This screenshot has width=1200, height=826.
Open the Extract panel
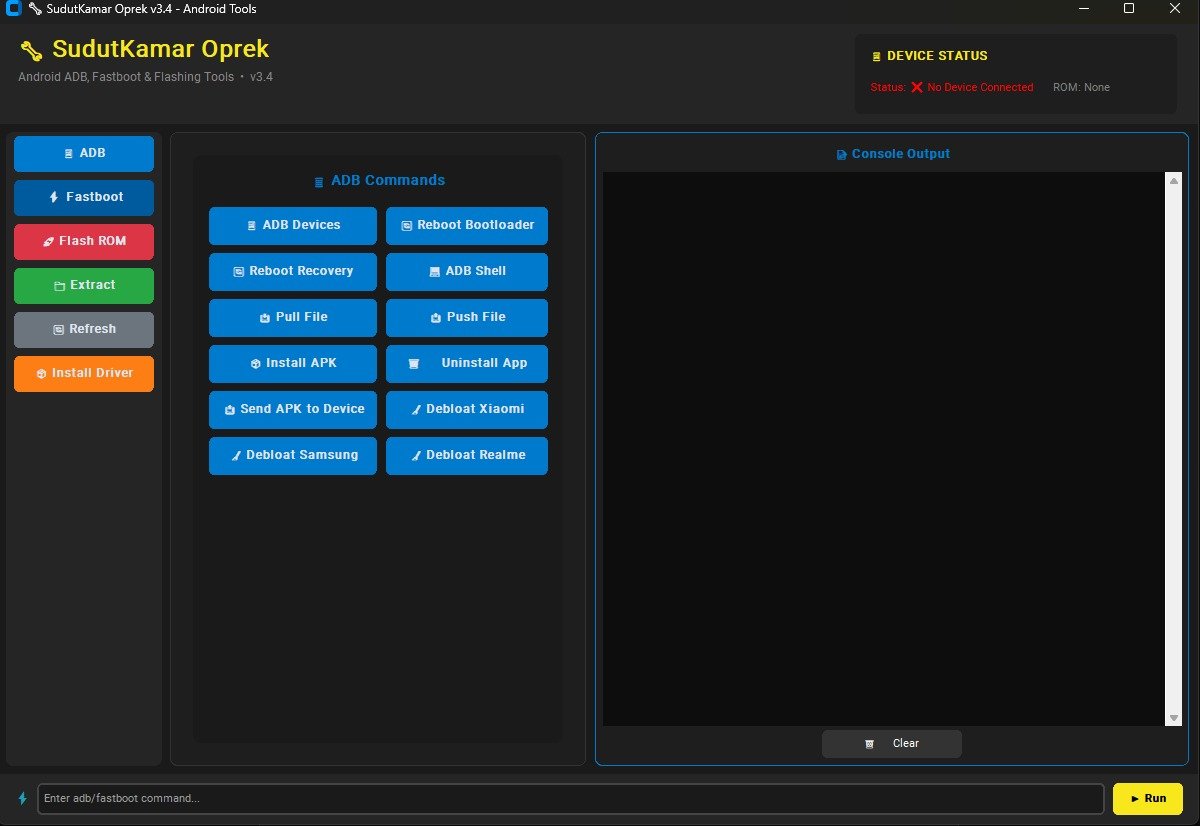pos(84,285)
